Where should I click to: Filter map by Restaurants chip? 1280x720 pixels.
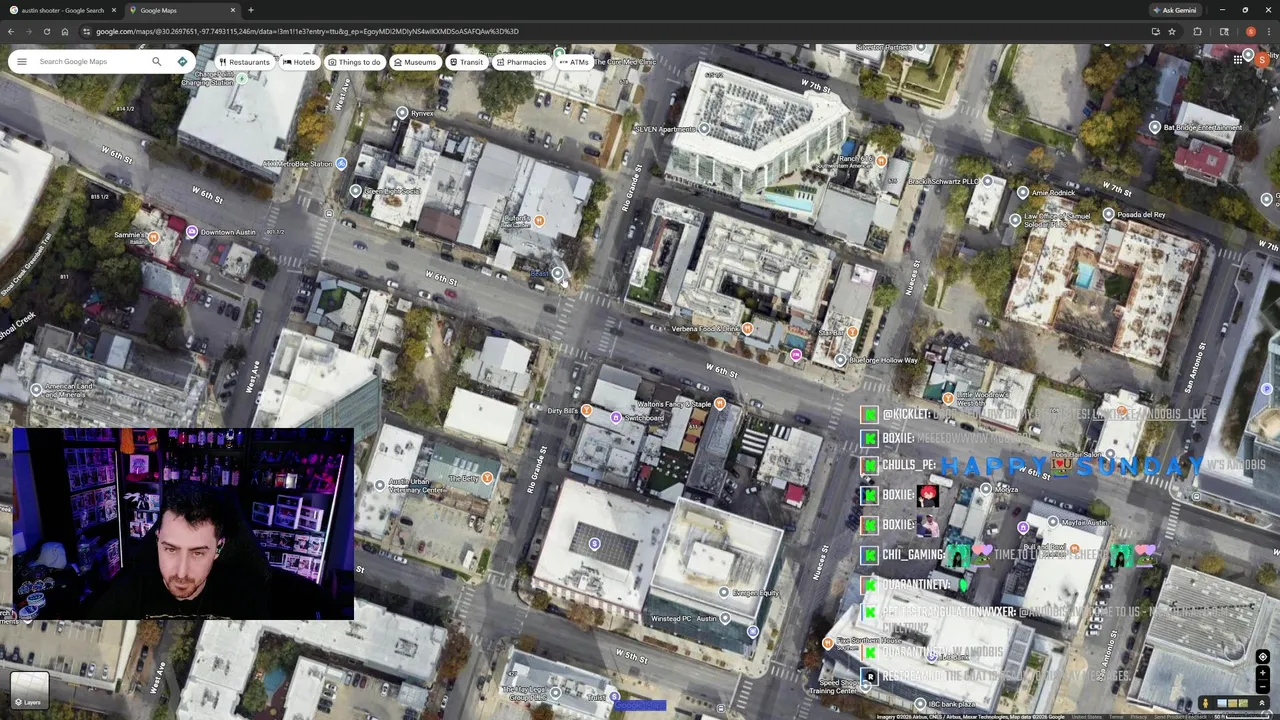click(x=244, y=62)
